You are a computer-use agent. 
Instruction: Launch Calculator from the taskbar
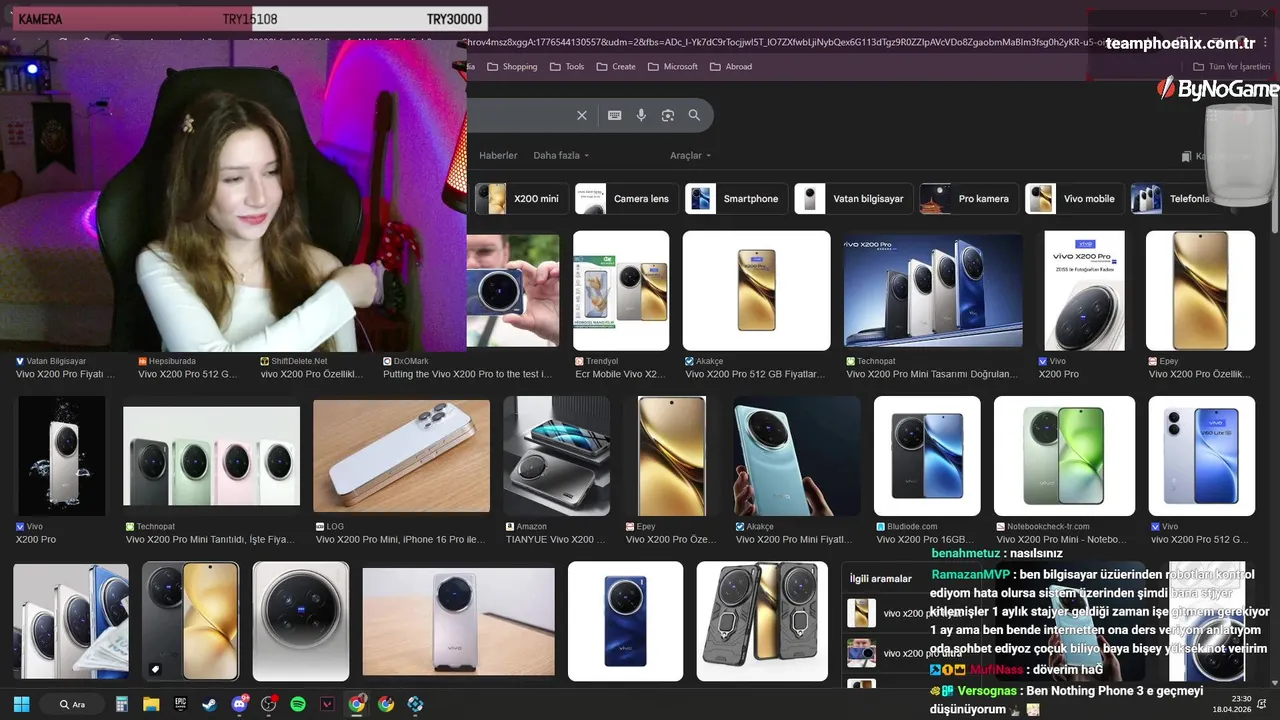[x=122, y=704]
